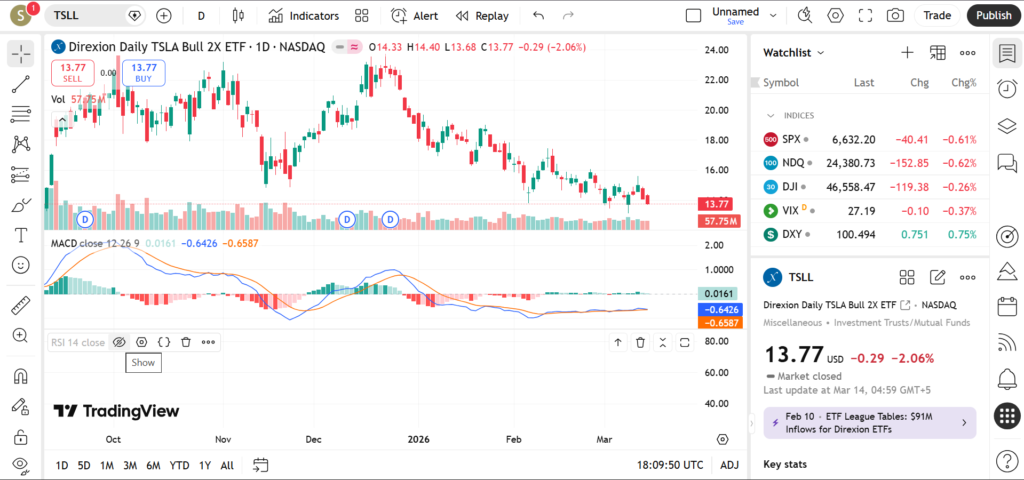Image resolution: width=1024 pixels, height=480 pixels.
Task: Add symbol to watchlist with plus icon
Action: (907, 52)
